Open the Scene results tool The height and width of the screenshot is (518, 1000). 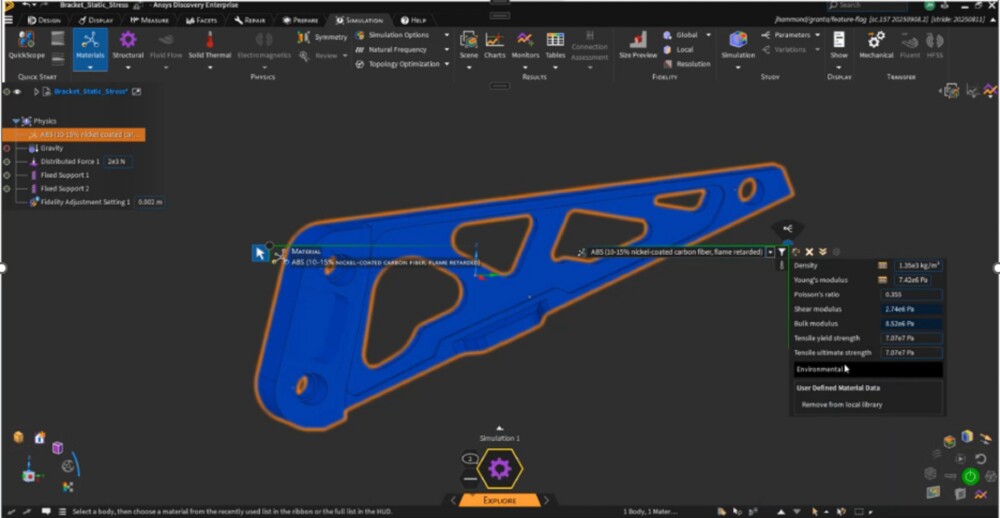coord(469,45)
